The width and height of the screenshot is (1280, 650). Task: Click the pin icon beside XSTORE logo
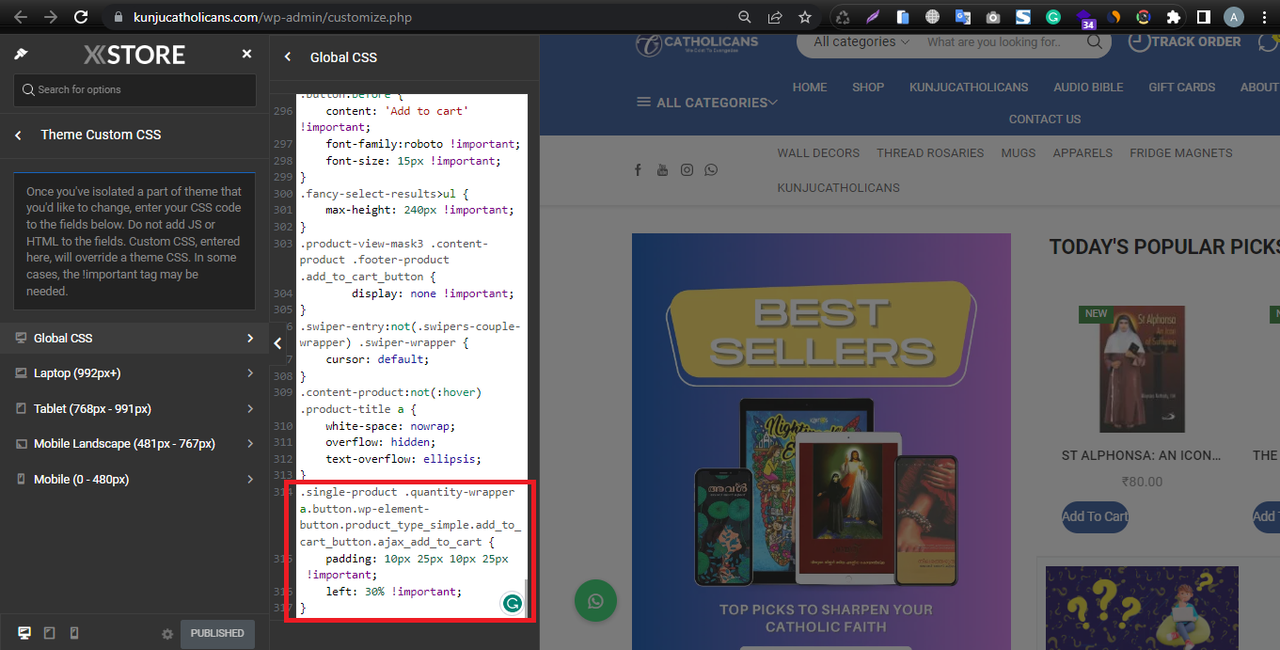[x=21, y=54]
